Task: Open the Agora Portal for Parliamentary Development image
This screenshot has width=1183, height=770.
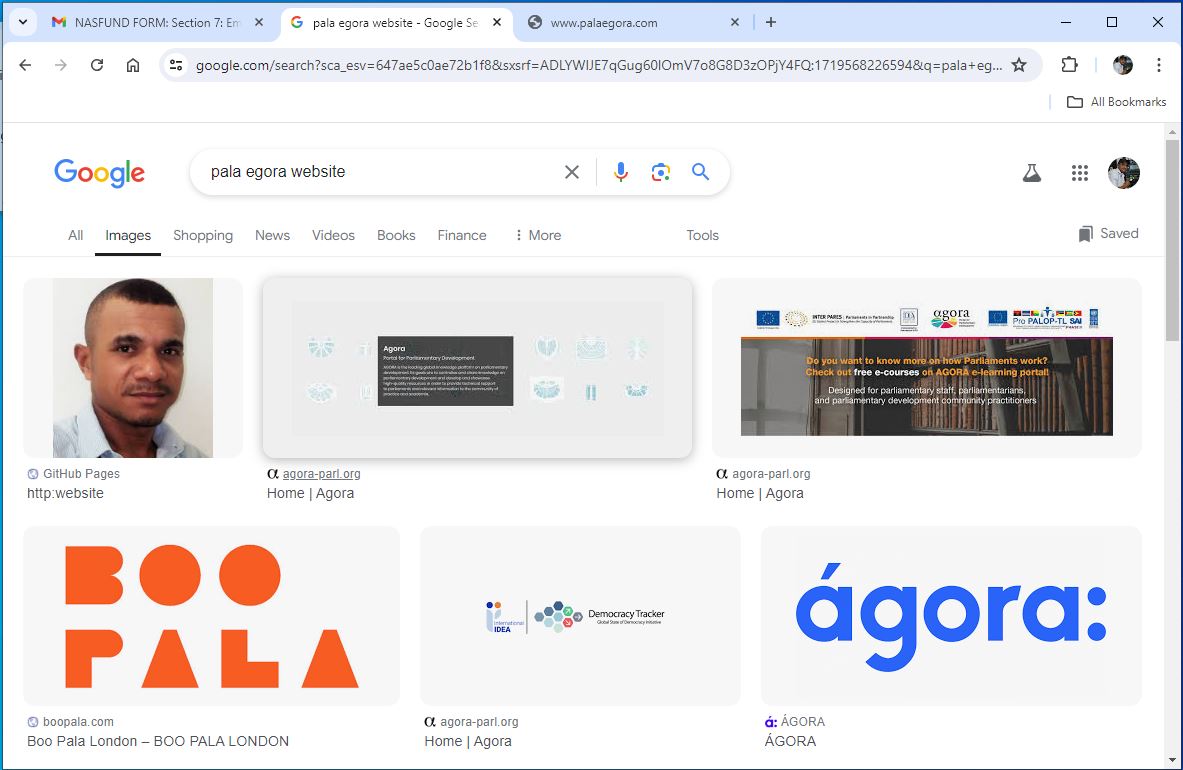Action: tap(478, 368)
